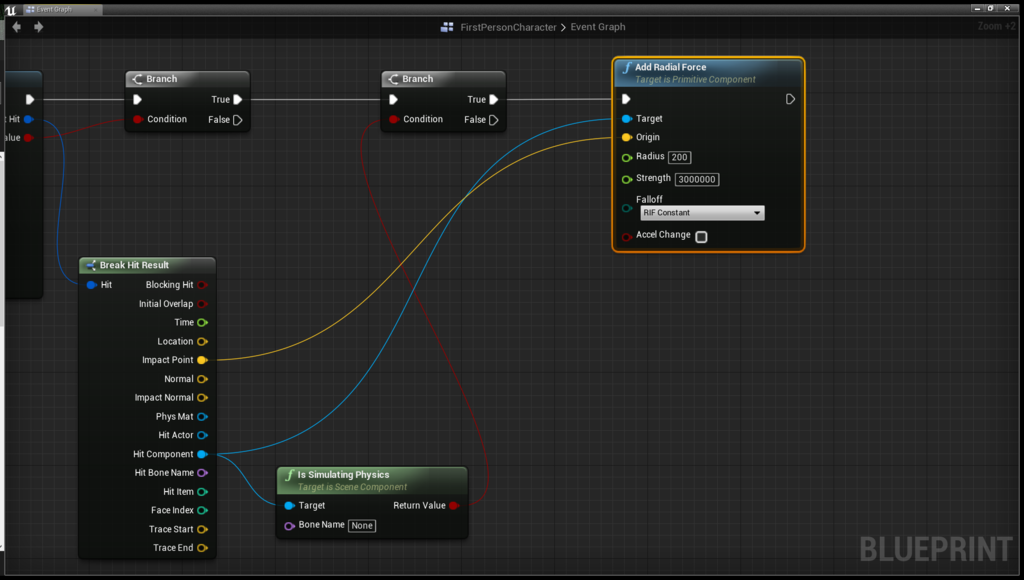1024x580 pixels.
Task: Click execution output pin on leftmost node
Action: click(30, 99)
